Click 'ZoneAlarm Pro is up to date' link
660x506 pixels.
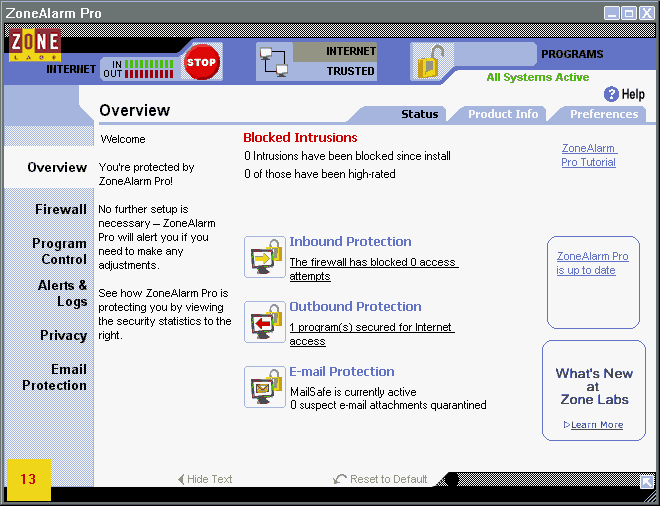[x=592, y=263]
